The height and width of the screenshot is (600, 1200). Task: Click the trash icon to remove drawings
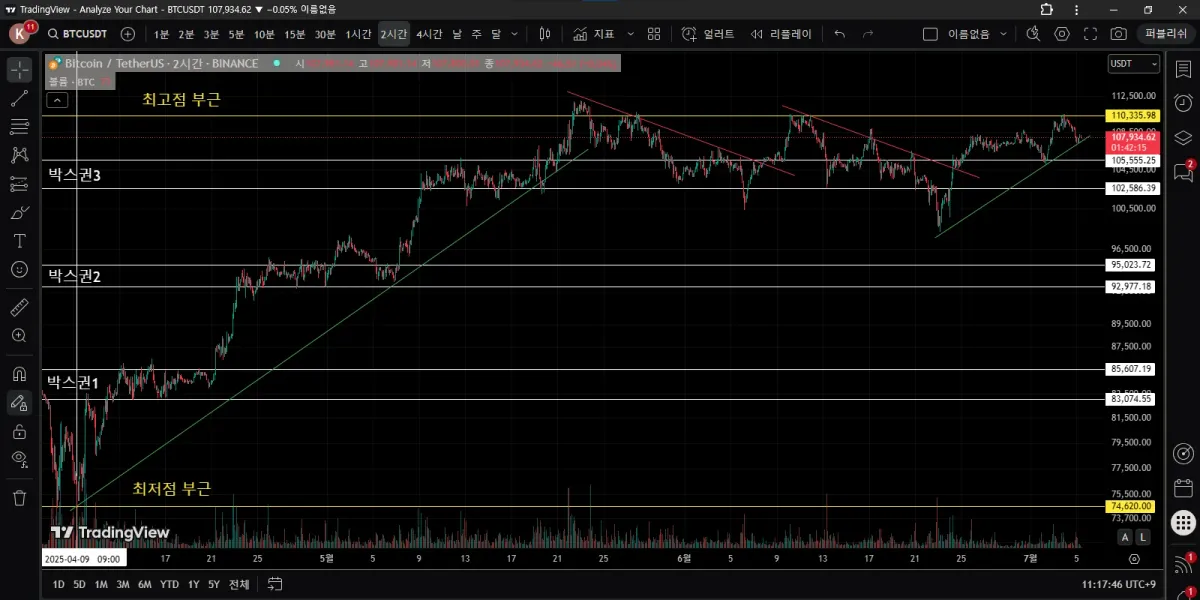pyautogui.click(x=19, y=497)
